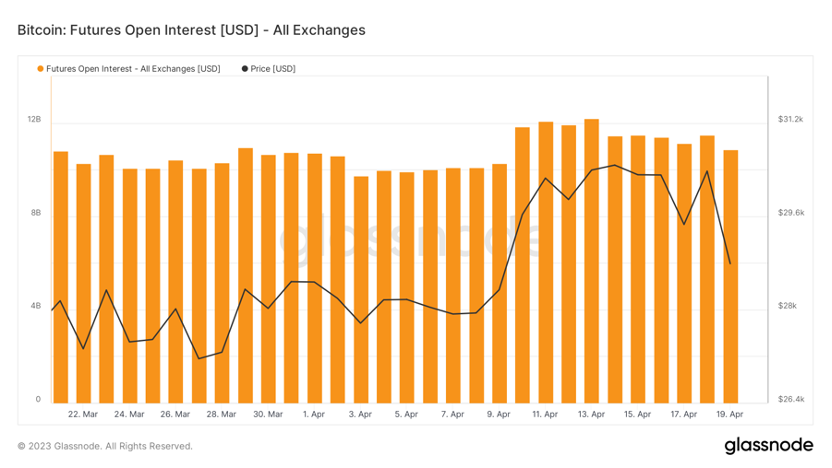
Task: Click the $31.2k label on right axis
Action: pyautogui.click(x=790, y=119)
